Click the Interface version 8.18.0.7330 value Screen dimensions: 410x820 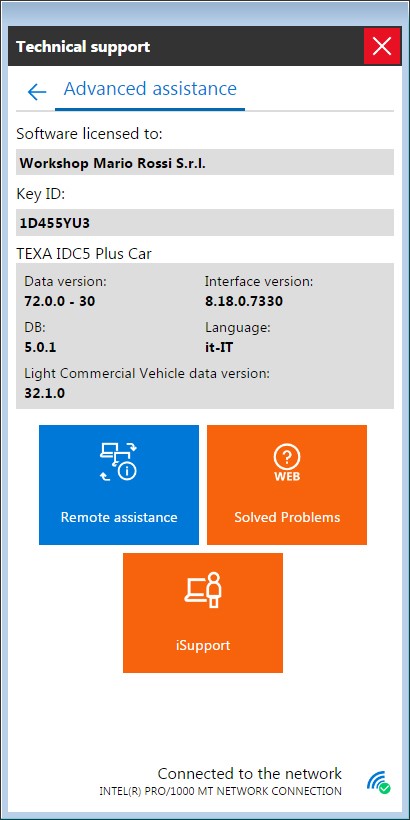point(244,301)
